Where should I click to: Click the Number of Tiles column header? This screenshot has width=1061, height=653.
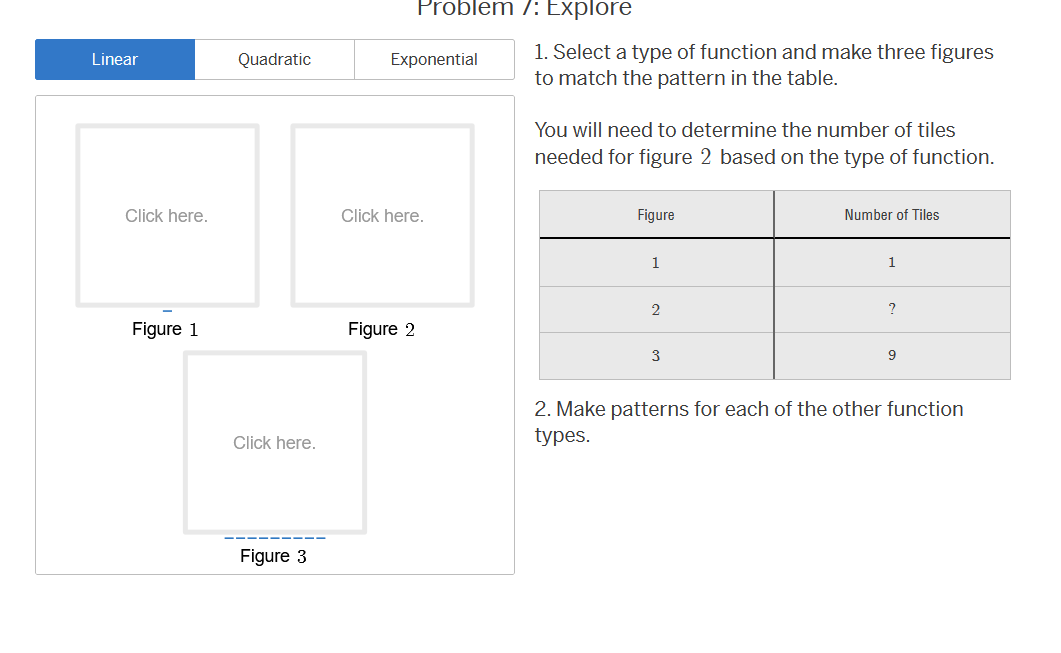point(891,214)
